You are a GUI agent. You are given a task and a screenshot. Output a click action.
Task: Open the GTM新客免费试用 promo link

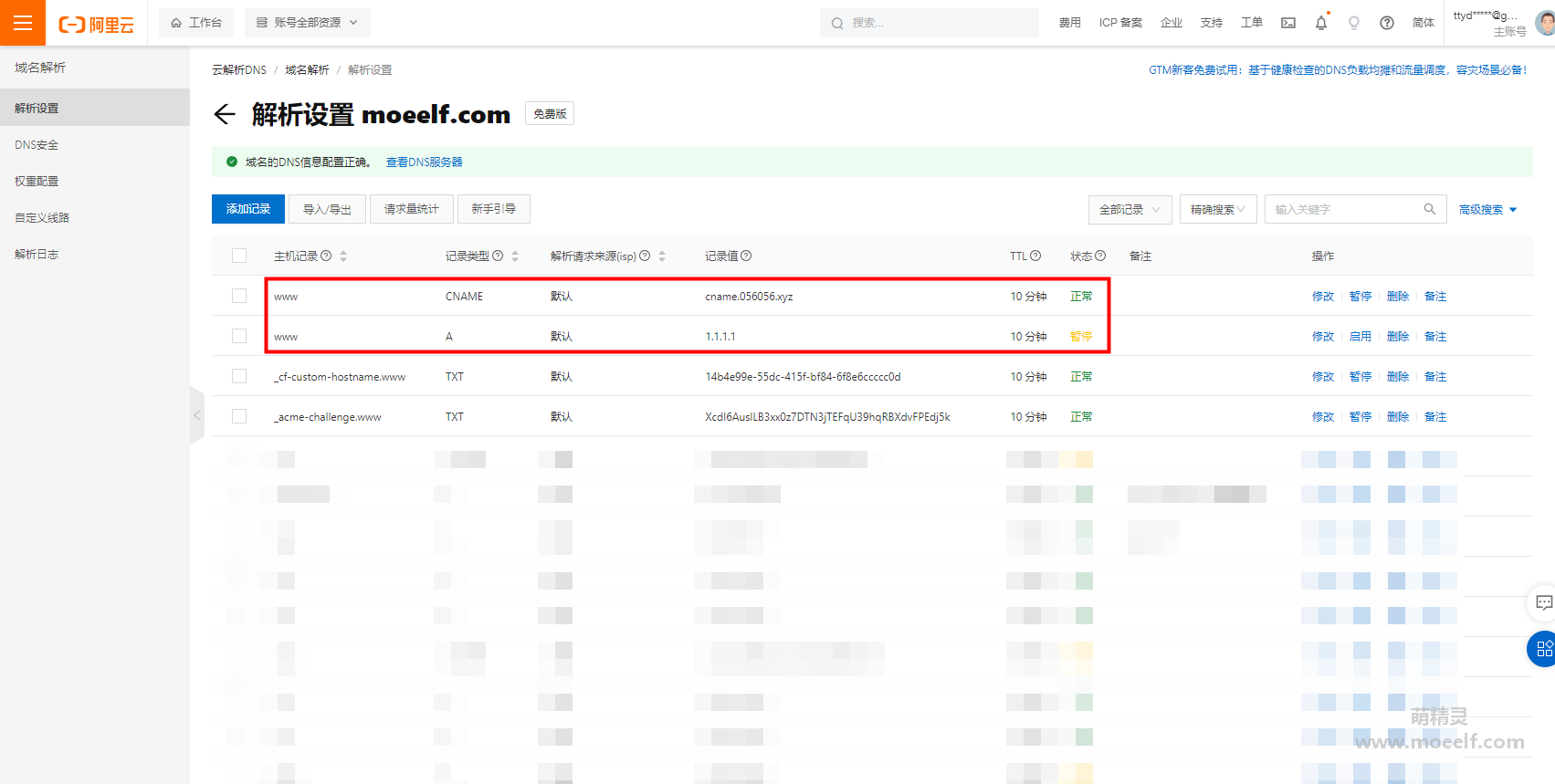[1338, 69]
